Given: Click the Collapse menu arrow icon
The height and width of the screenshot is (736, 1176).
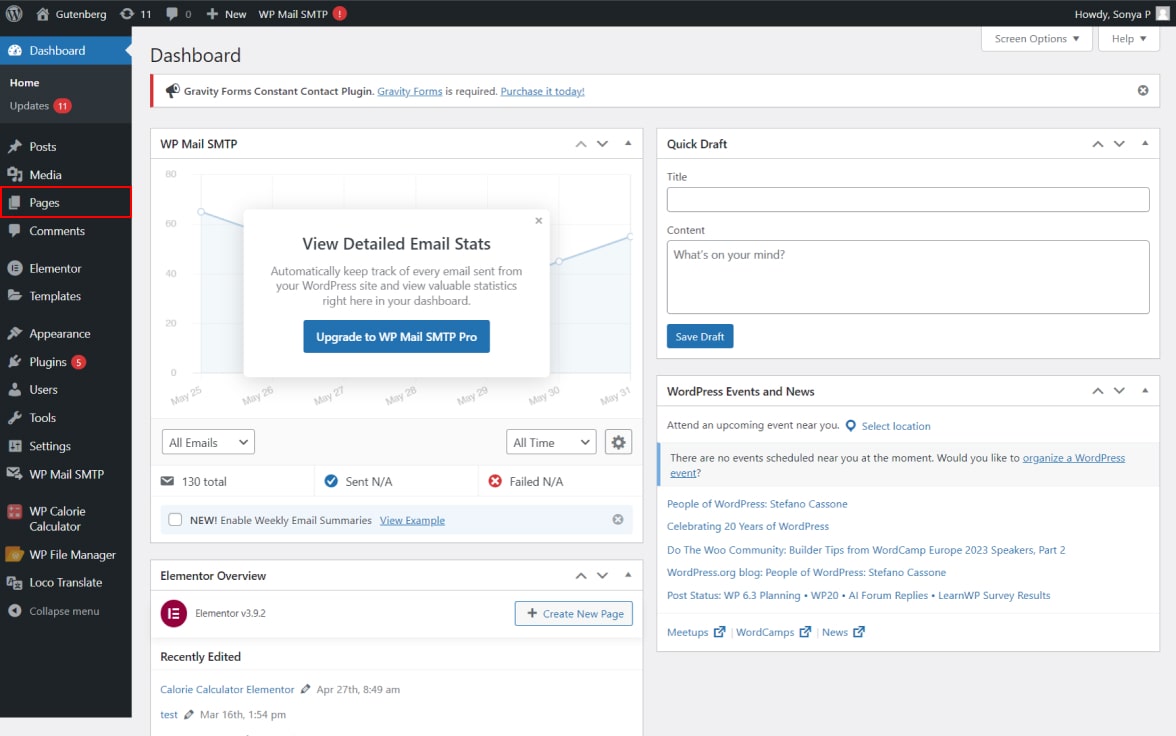Looking at the screenshot, I should click(x=14, y=611).
